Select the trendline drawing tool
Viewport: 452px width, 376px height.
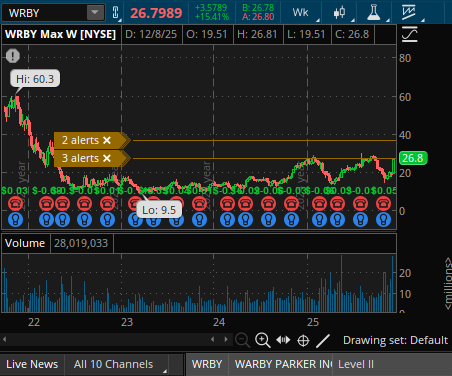click(323, 341)
